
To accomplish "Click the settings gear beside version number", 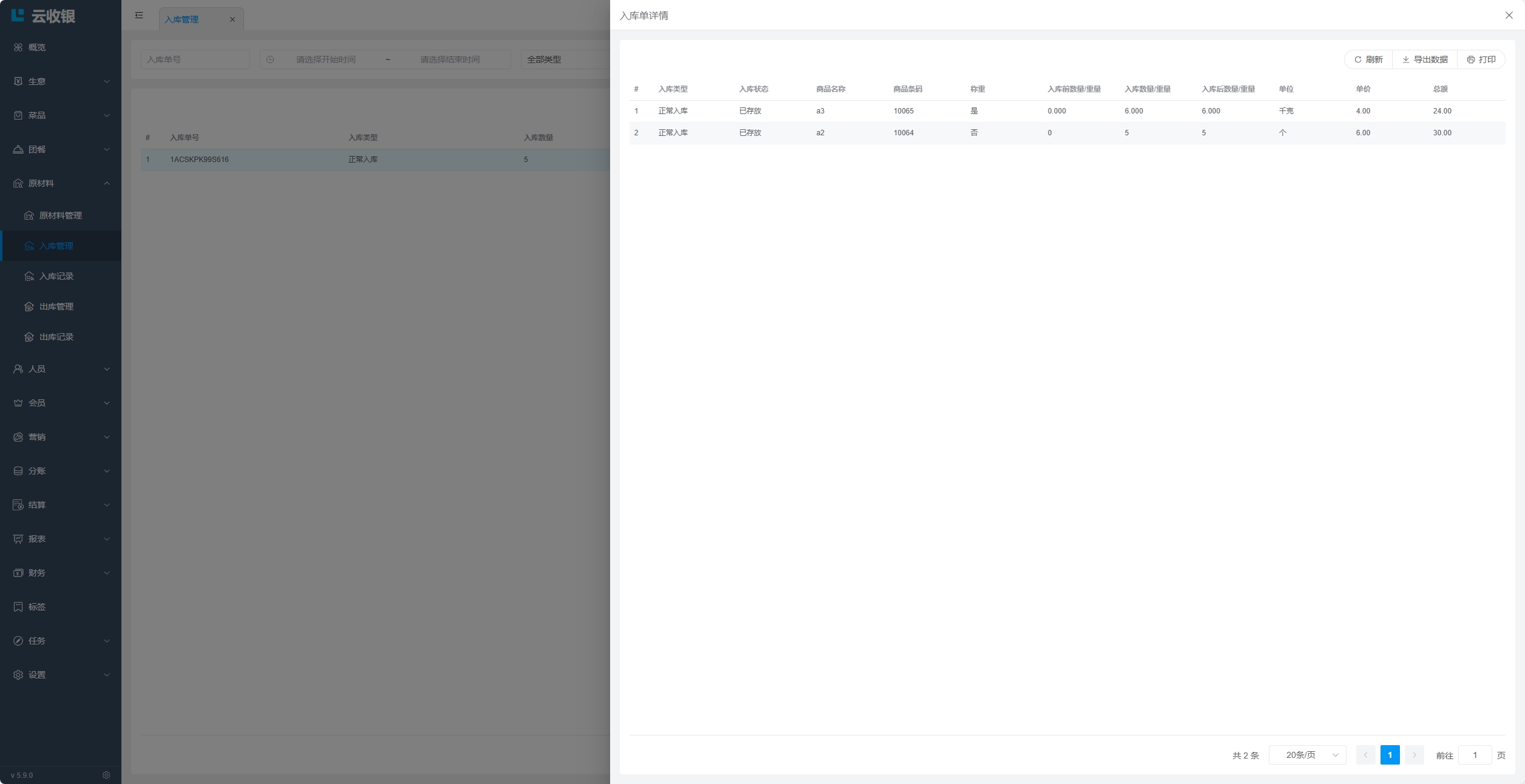I will tap(106, 775).
